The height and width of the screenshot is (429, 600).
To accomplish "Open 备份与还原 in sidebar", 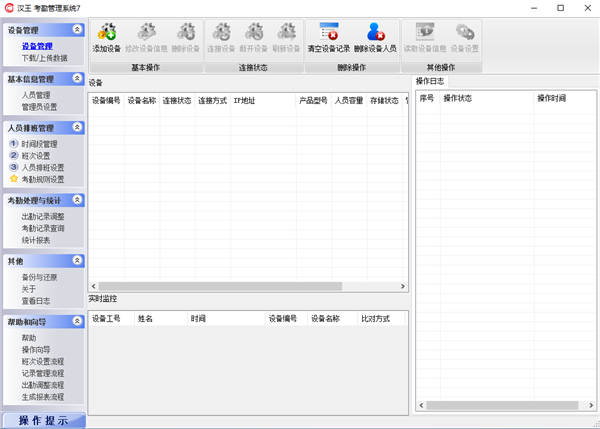I will (x=39, y=277).
